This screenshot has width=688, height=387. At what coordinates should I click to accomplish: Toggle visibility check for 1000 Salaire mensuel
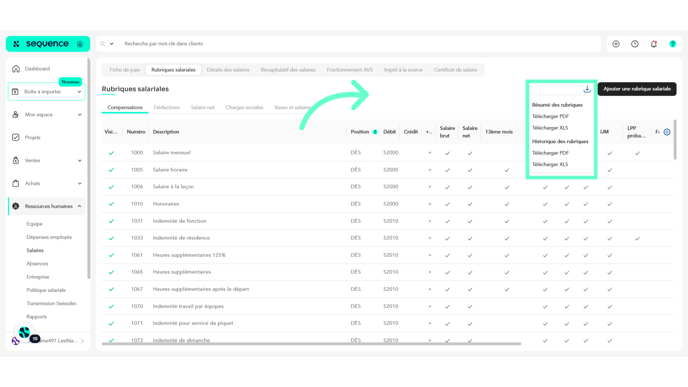(111, 153)
